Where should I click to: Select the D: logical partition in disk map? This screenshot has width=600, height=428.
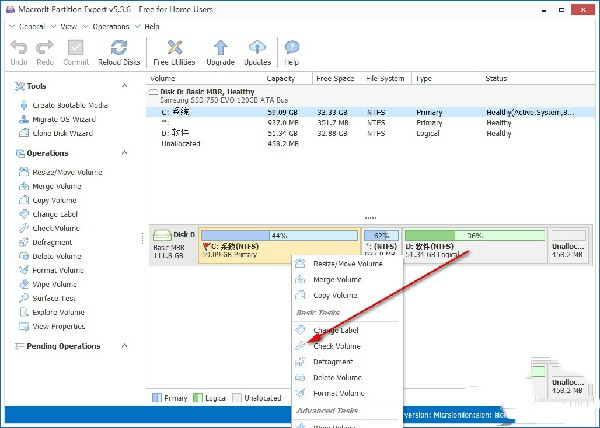(x=474, y=246)
